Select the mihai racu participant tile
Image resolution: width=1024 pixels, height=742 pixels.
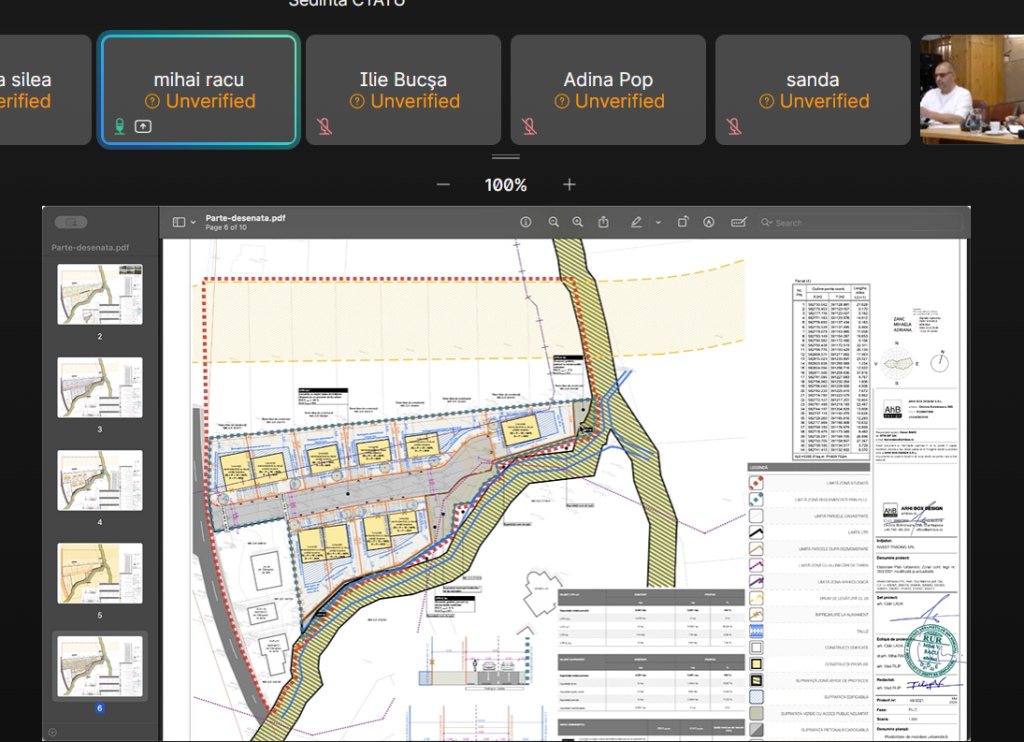[x=199, y=90]
